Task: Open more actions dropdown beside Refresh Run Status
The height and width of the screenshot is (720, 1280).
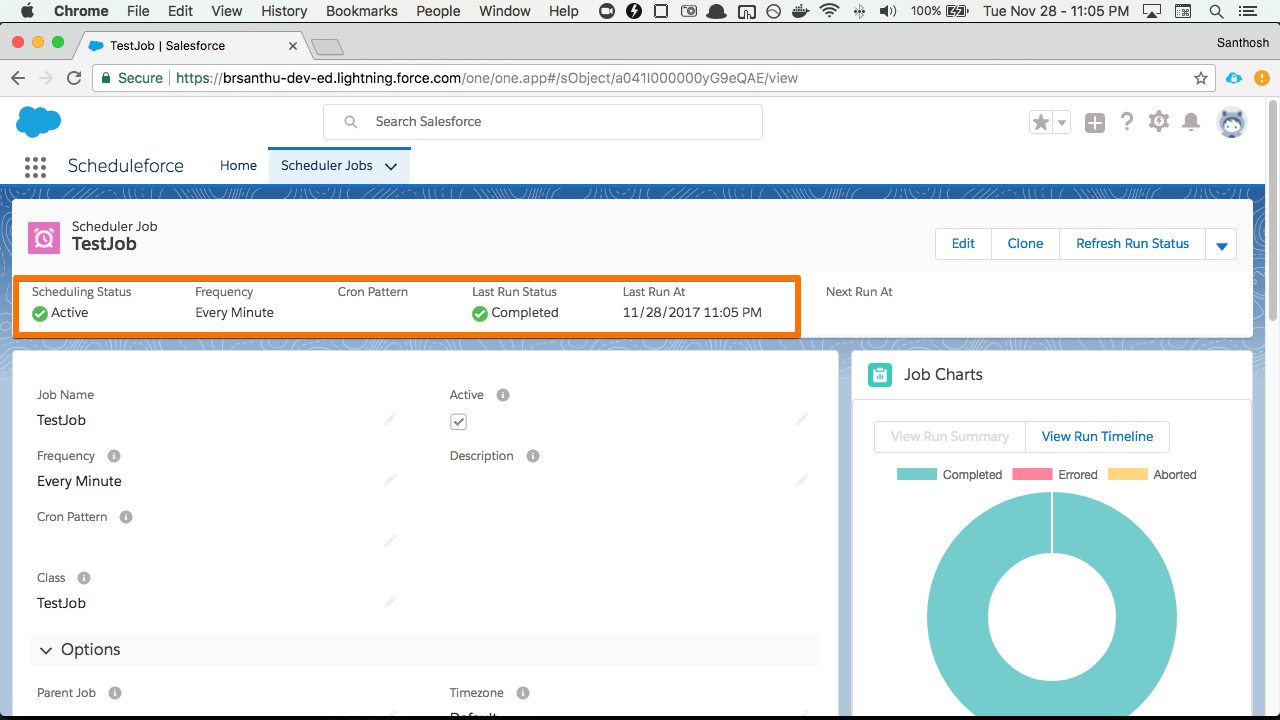Action: point(1221,245)
